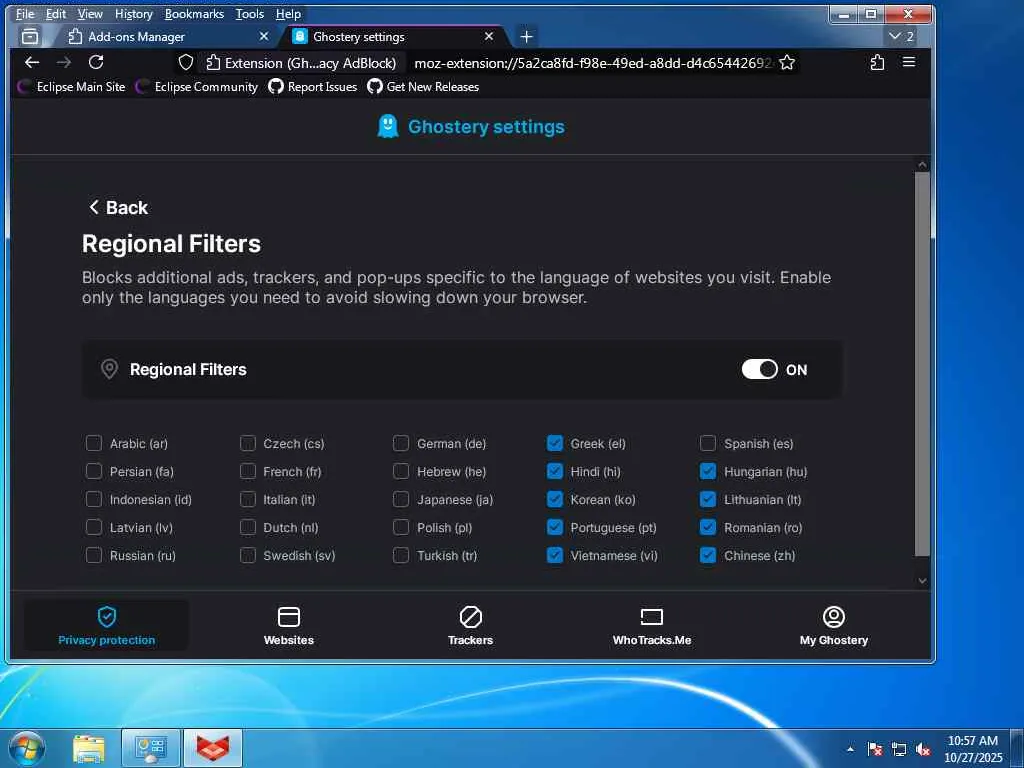Viewport: 1024px width, 768px height.
Task: Open the control panel taskbar item
Action: click(x=151, y=749)
